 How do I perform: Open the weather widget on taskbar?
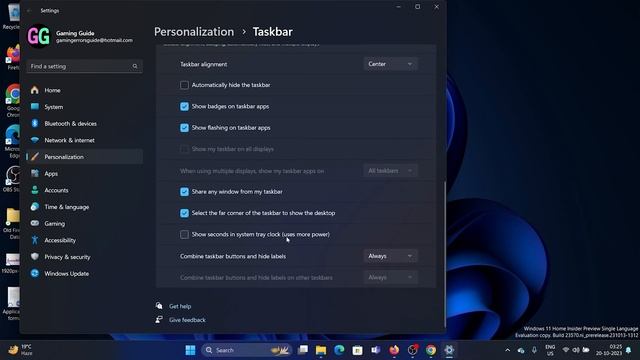pyautogui.click(x=20, y=350)
